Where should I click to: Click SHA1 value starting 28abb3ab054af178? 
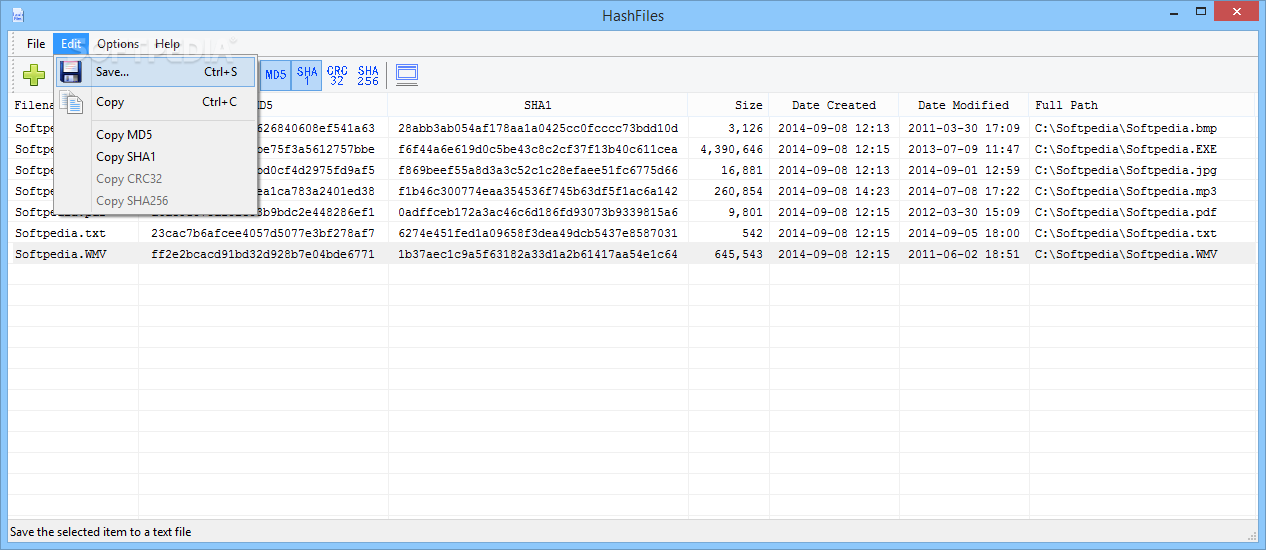538,128
